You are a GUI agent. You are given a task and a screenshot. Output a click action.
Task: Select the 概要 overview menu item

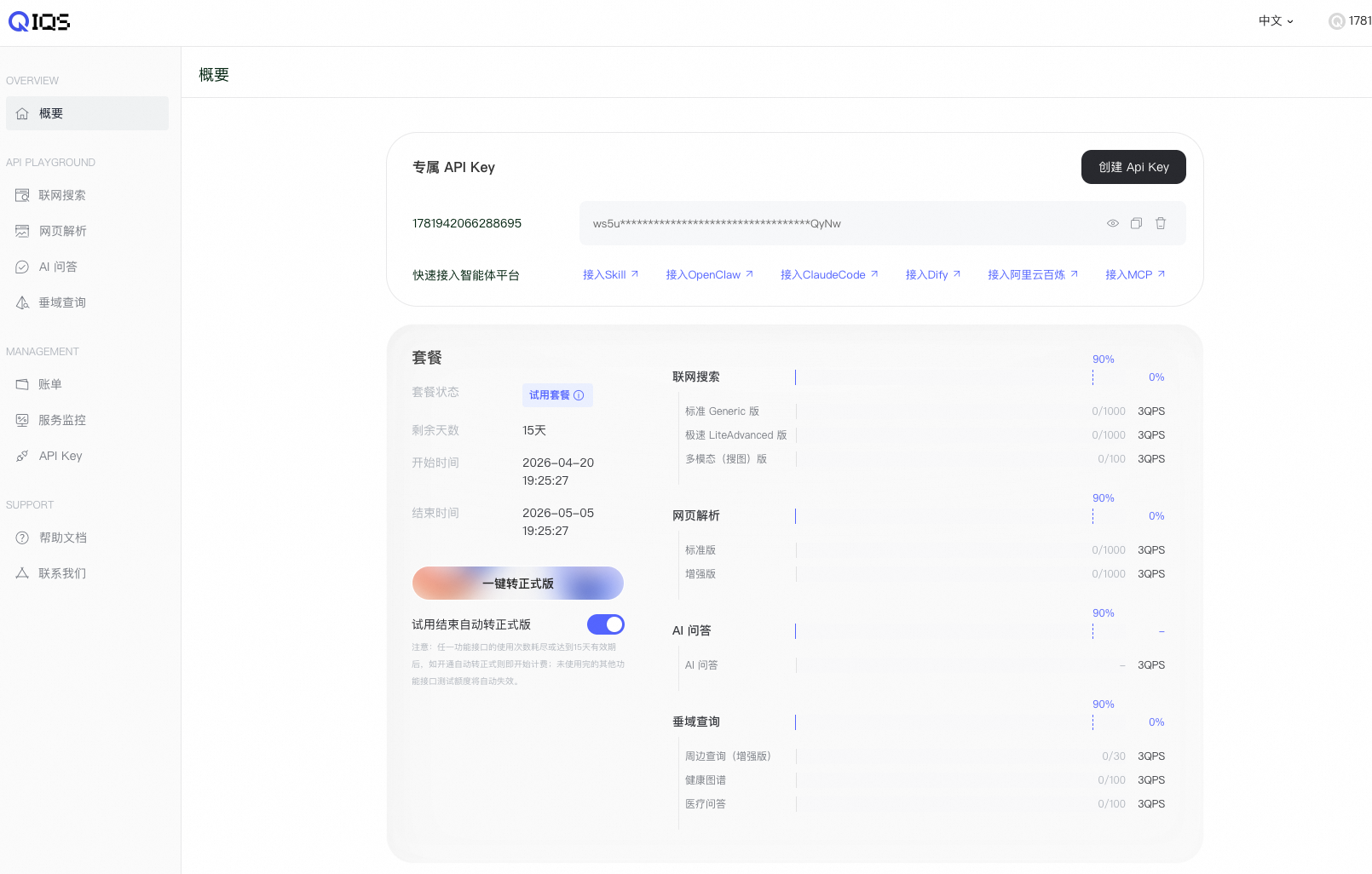[87, 113]
